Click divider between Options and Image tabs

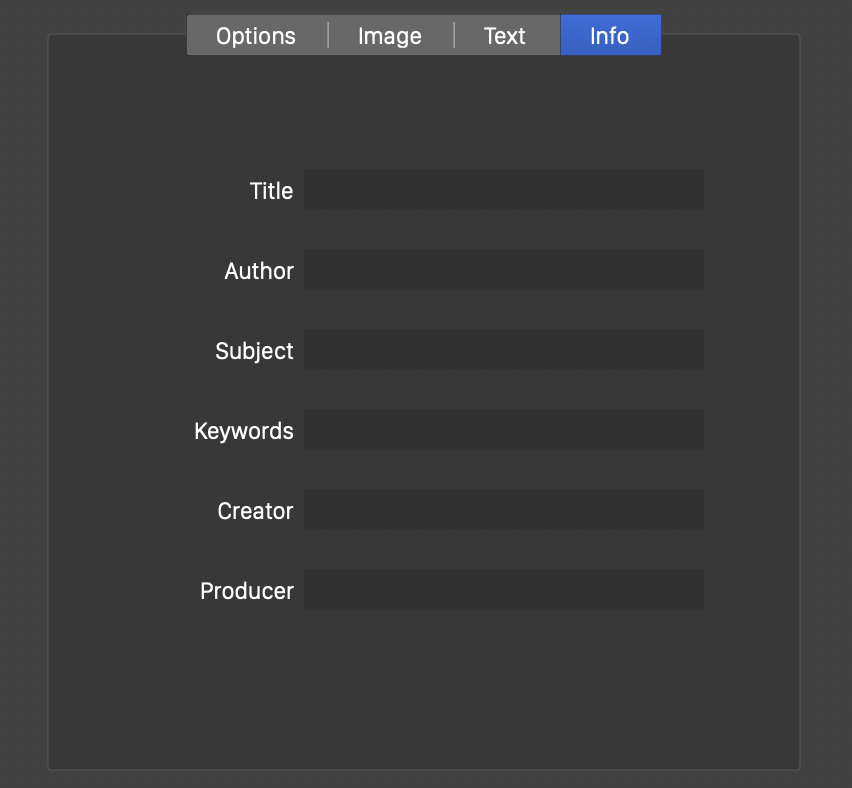[x=328, y=36]
